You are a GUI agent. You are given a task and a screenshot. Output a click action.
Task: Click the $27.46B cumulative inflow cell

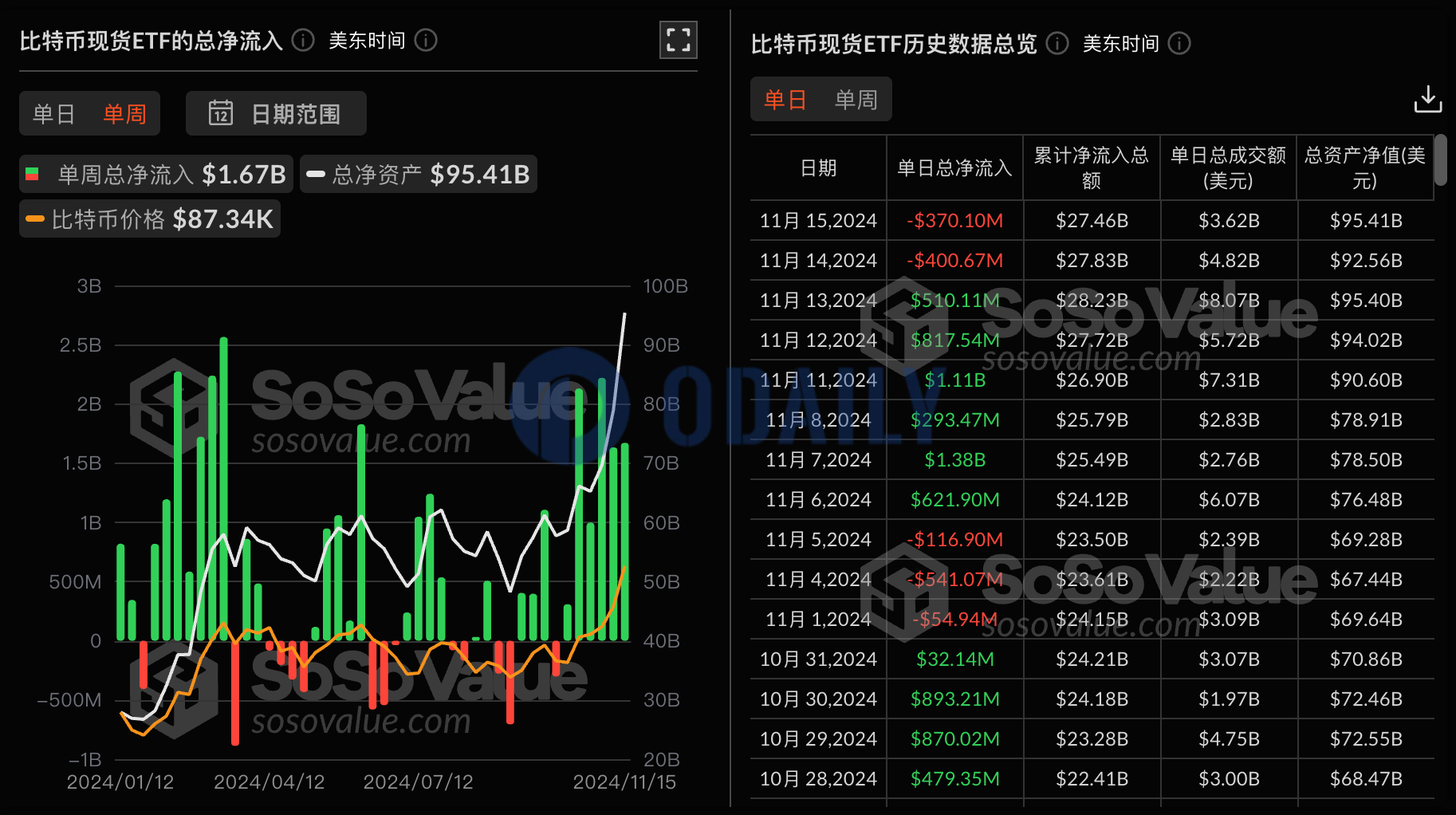[x=1092, y=220]
